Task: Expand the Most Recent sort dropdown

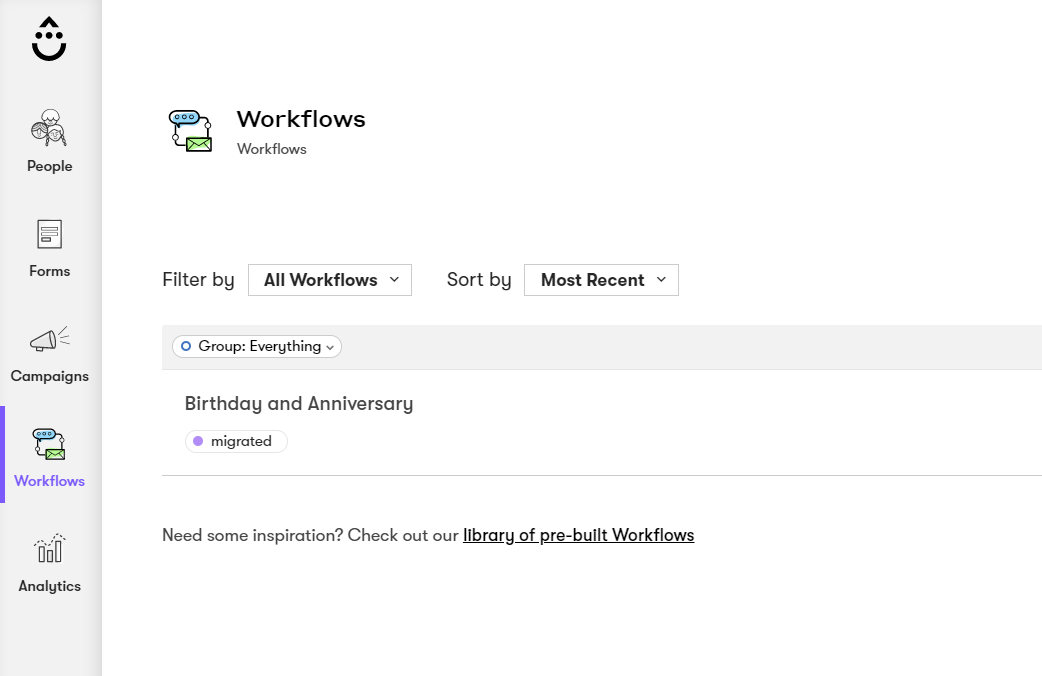Action: [601, 280]
